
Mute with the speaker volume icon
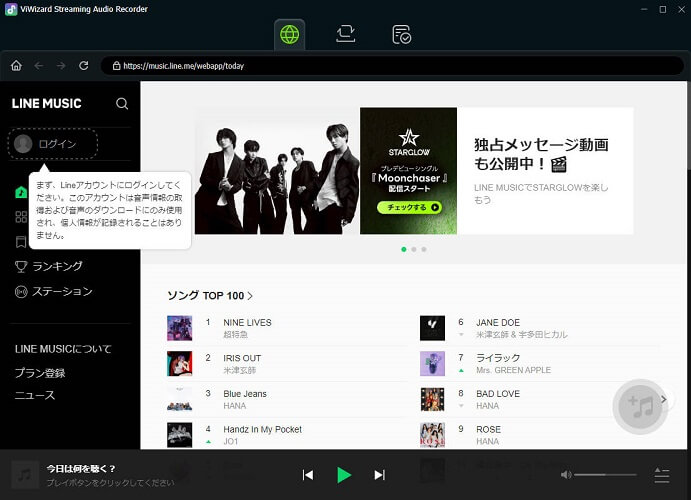(x=566, y=474)
